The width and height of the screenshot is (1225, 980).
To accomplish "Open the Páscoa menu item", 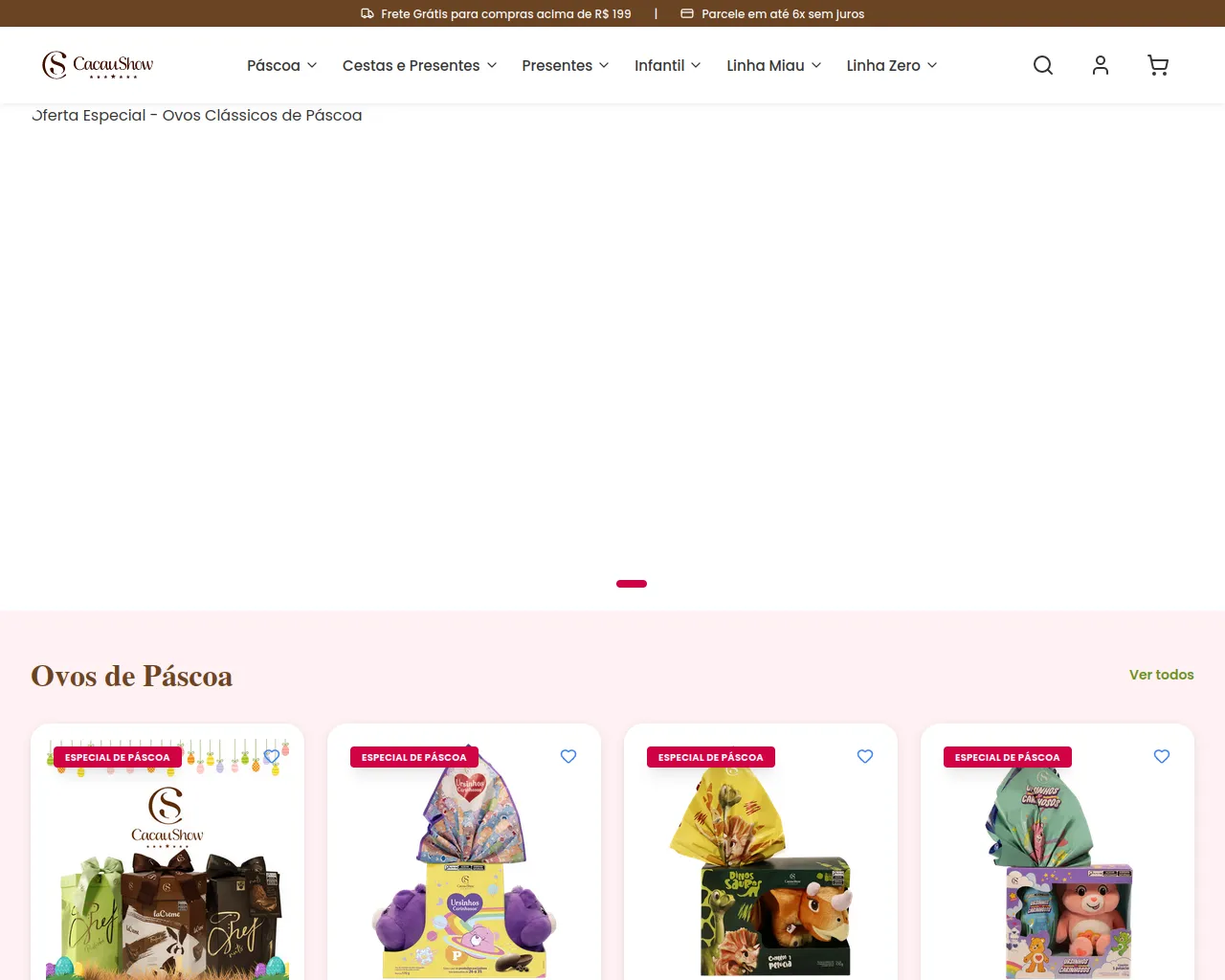I will 274,65.
